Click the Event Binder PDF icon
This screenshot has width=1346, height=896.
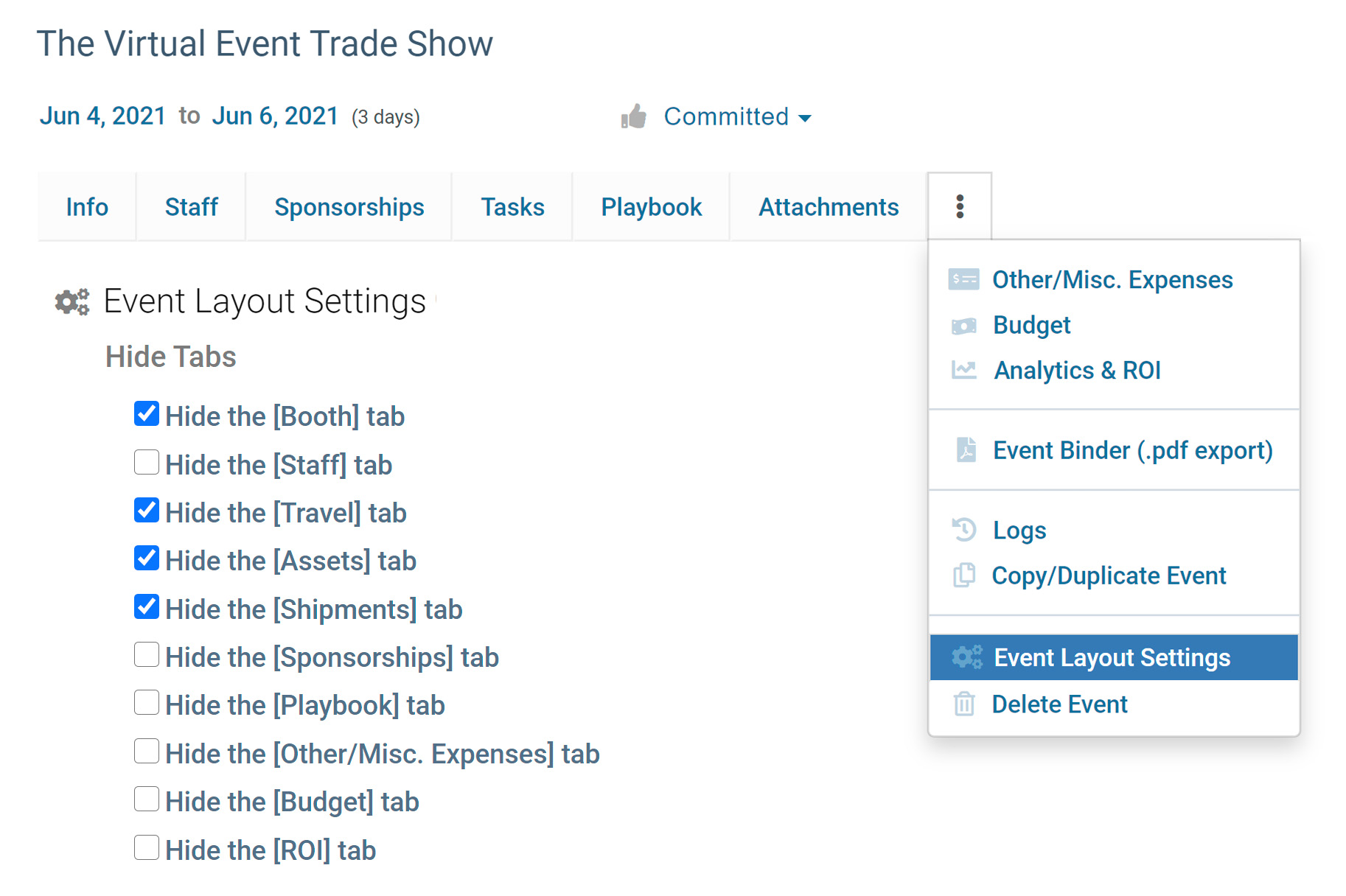[966, 449]
